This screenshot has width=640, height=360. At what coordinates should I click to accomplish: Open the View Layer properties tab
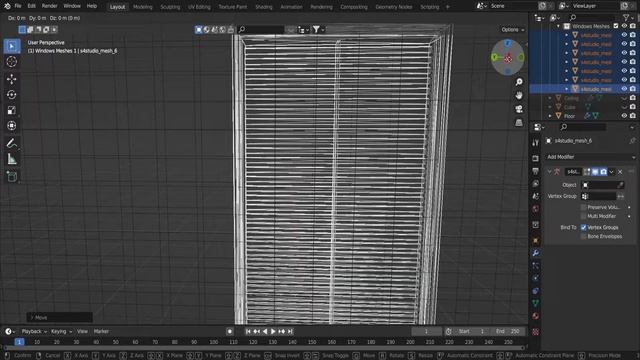pos(536,184)
